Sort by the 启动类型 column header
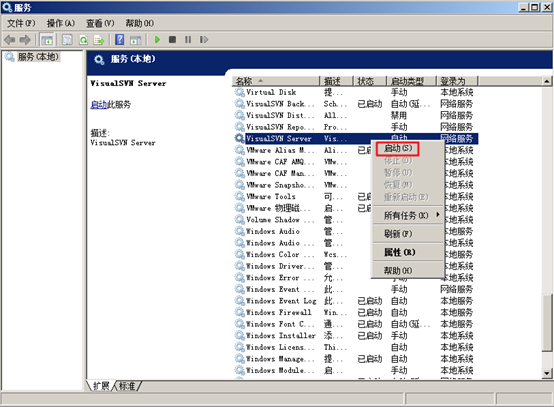This screenshot has width=554, height=407. 412,81
